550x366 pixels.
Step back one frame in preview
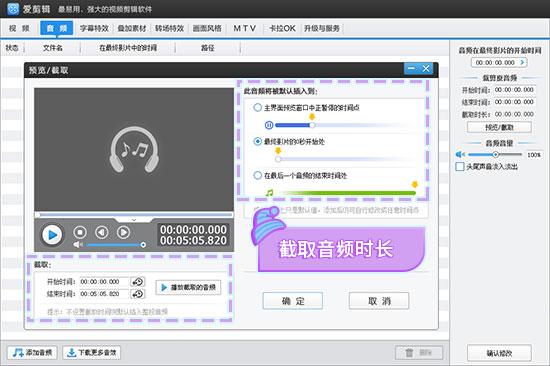click(102, 232)
